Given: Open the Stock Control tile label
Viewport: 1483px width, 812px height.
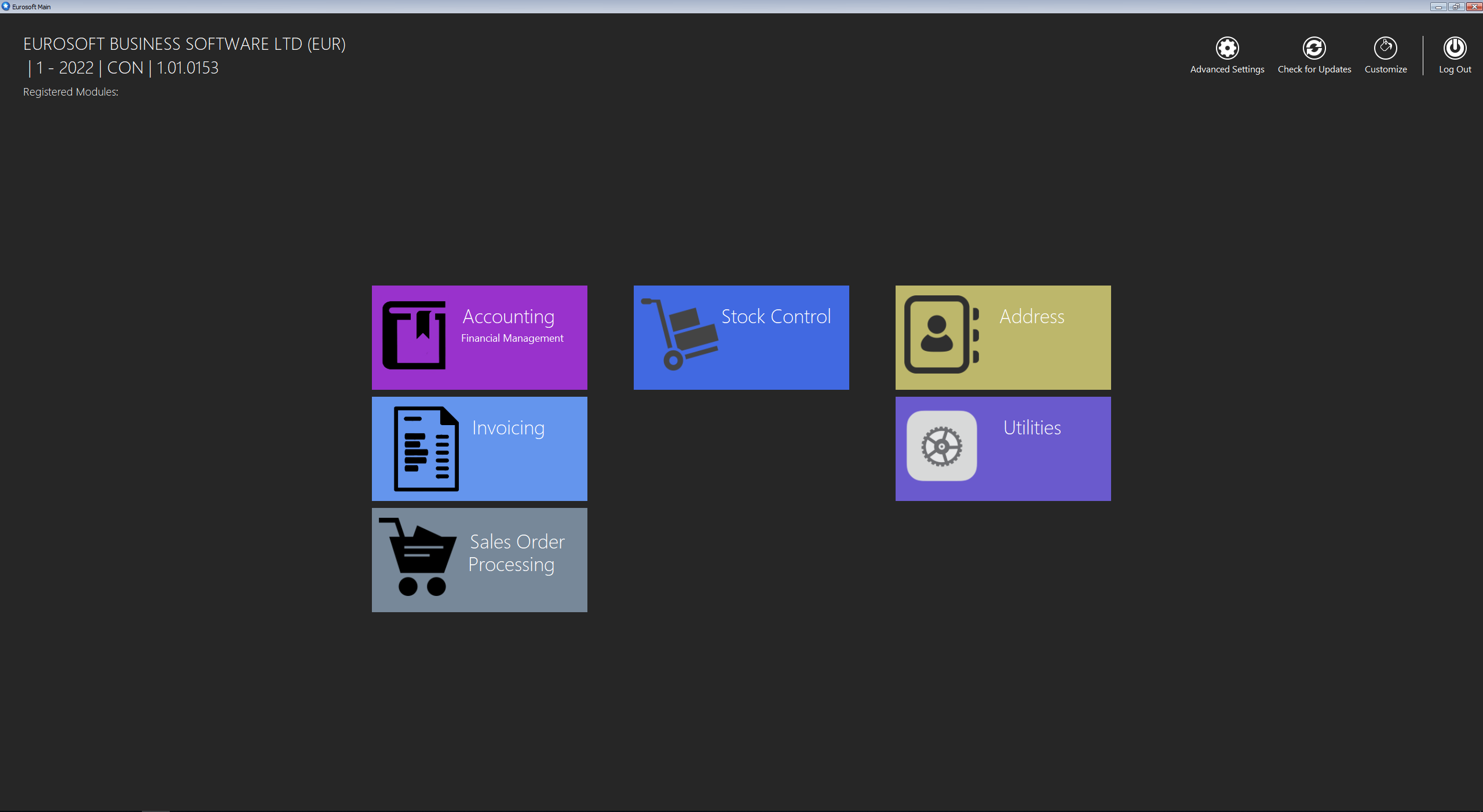Looking at the screenshot, I should (x=776, y=317).
